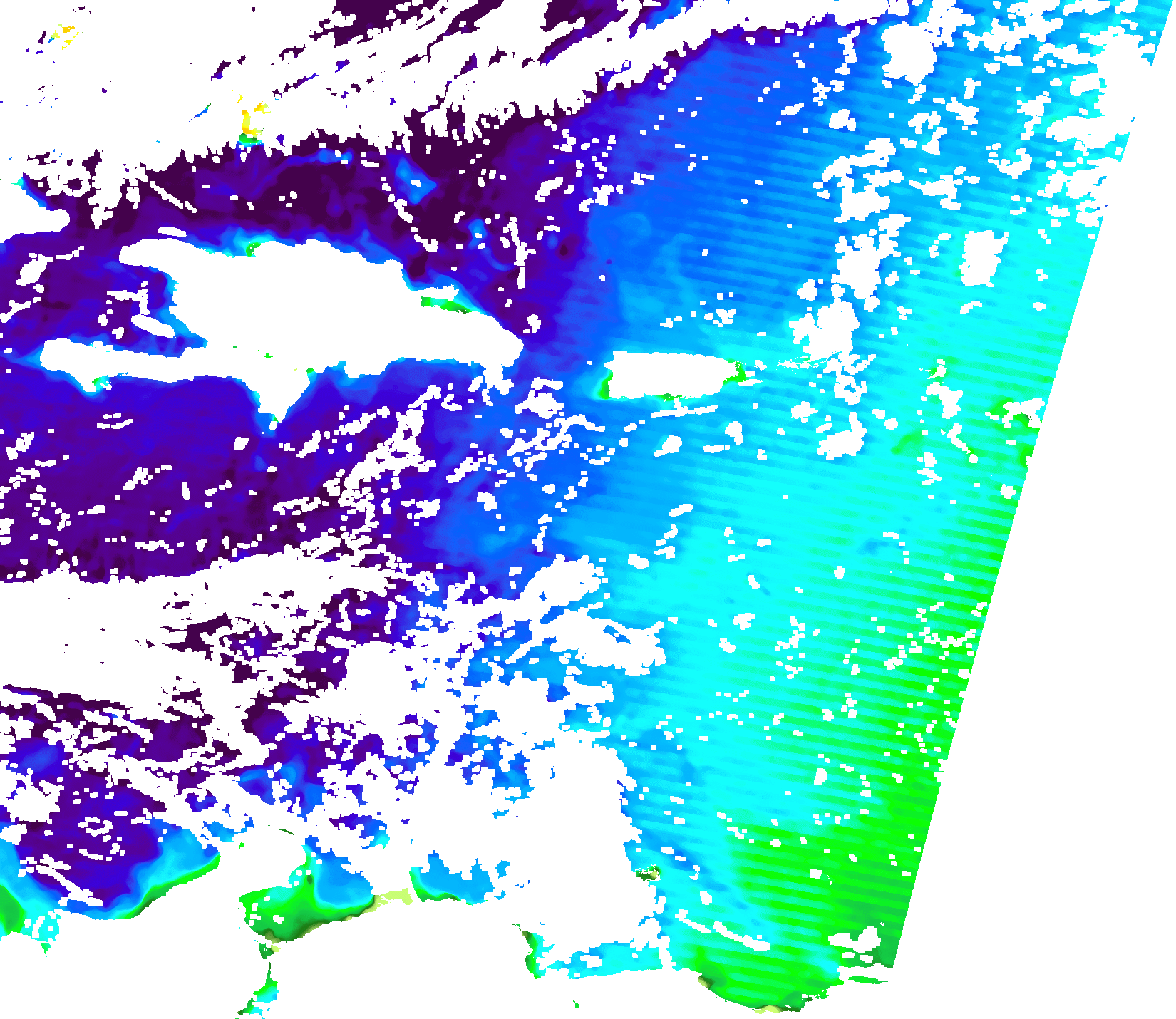The image size is (1176, 1019).
Task: Click the western end of Hispaniola's southern peninsula
Action: (51, 354)
